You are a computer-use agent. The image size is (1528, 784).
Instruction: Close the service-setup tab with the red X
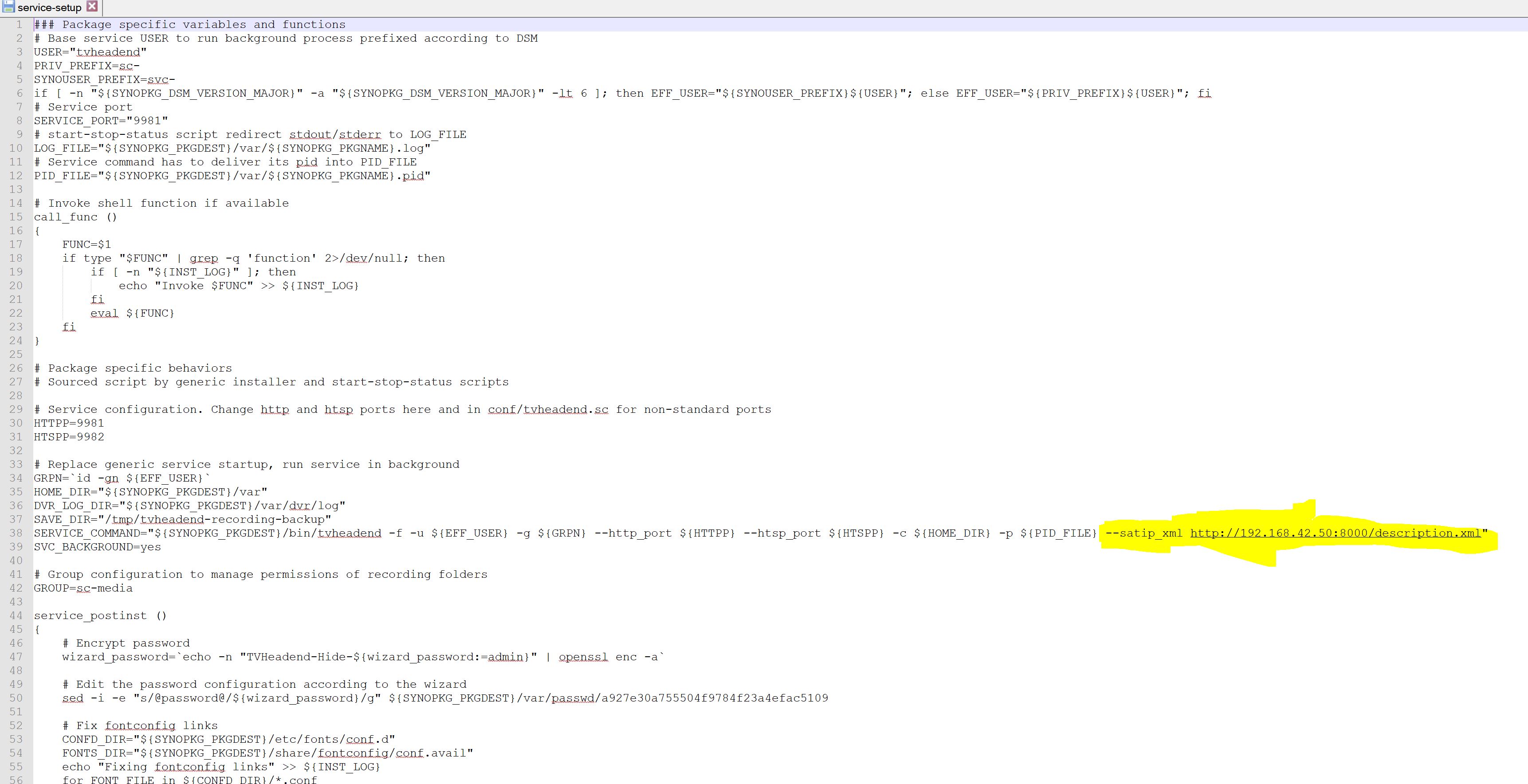click(x=92, y=7)
